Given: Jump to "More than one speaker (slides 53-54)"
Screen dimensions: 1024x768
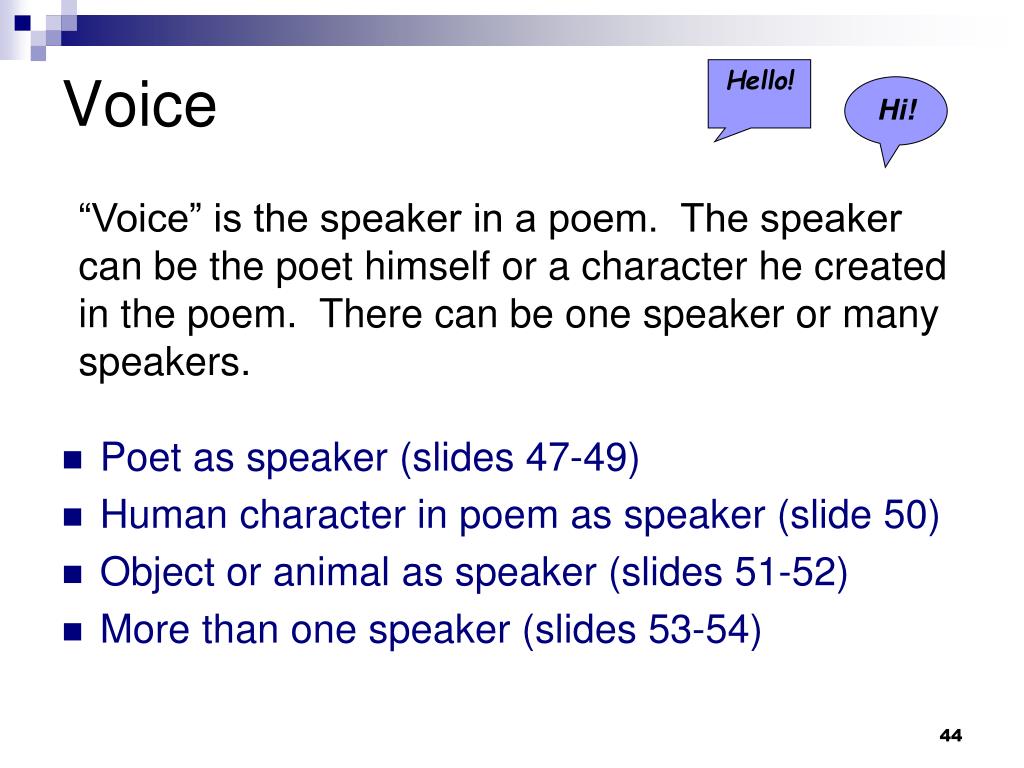Looking at the screenshot, I should click(x=431, y=630).
